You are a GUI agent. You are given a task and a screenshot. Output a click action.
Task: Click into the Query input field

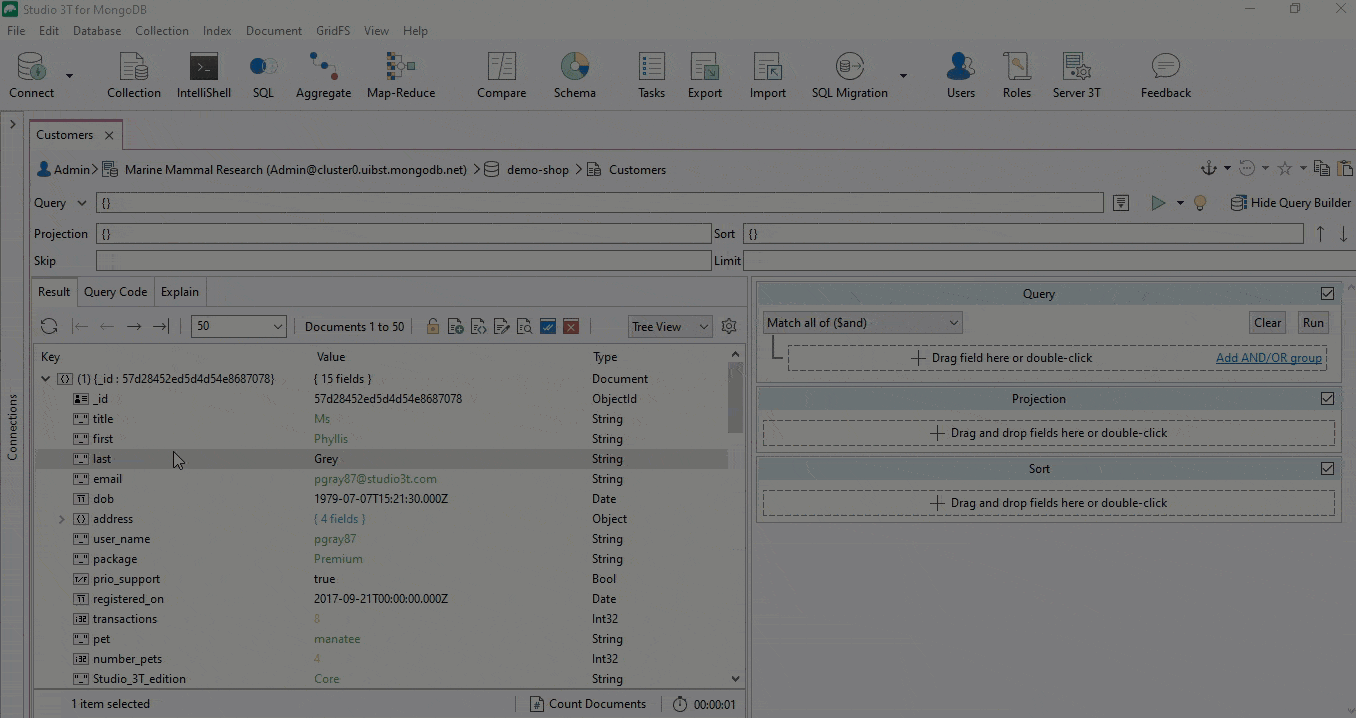(600, 203)
